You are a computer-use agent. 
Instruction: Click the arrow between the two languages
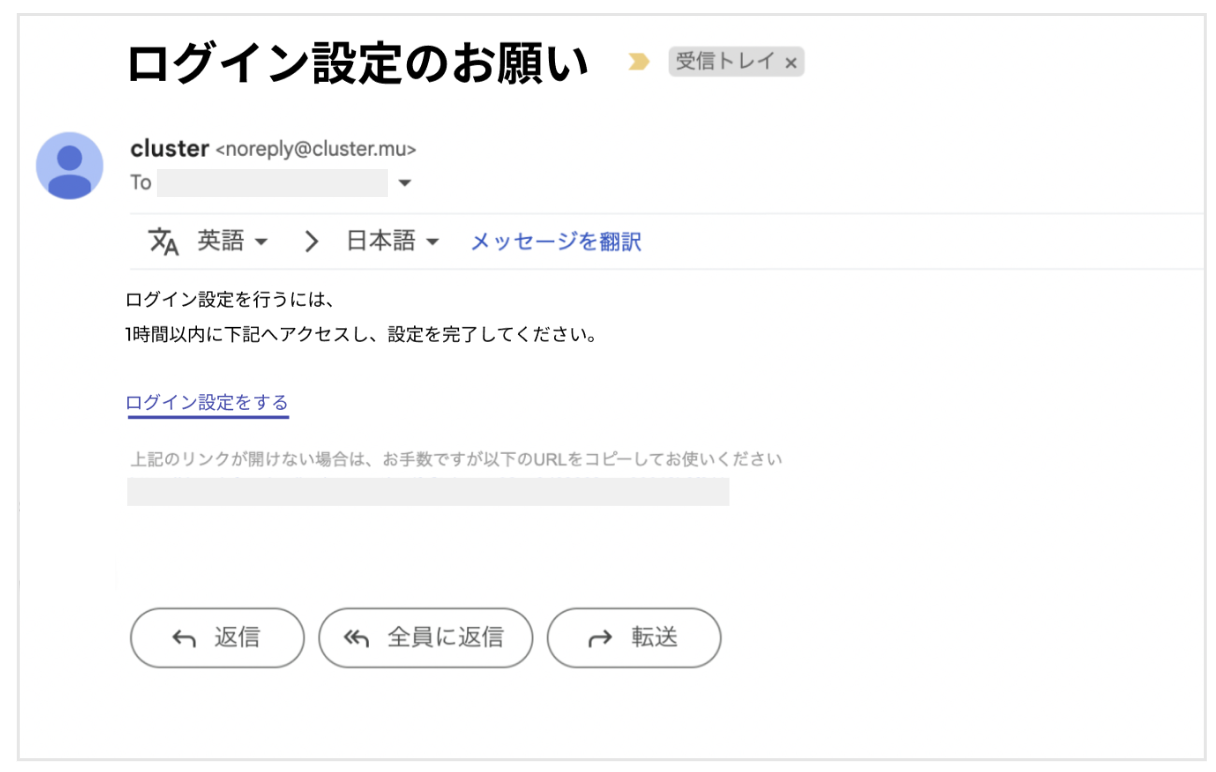(x=312, y=241)
